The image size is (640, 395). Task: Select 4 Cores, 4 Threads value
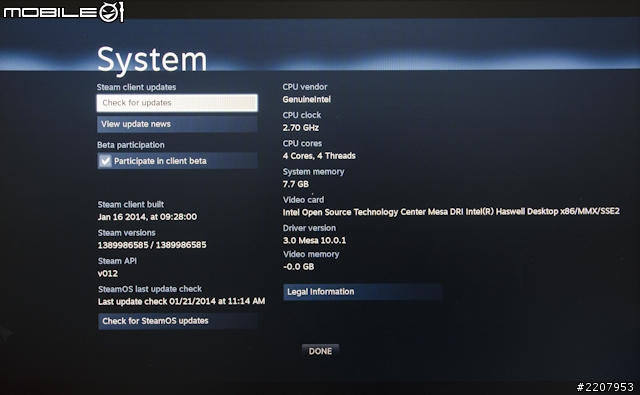[319, 156]
